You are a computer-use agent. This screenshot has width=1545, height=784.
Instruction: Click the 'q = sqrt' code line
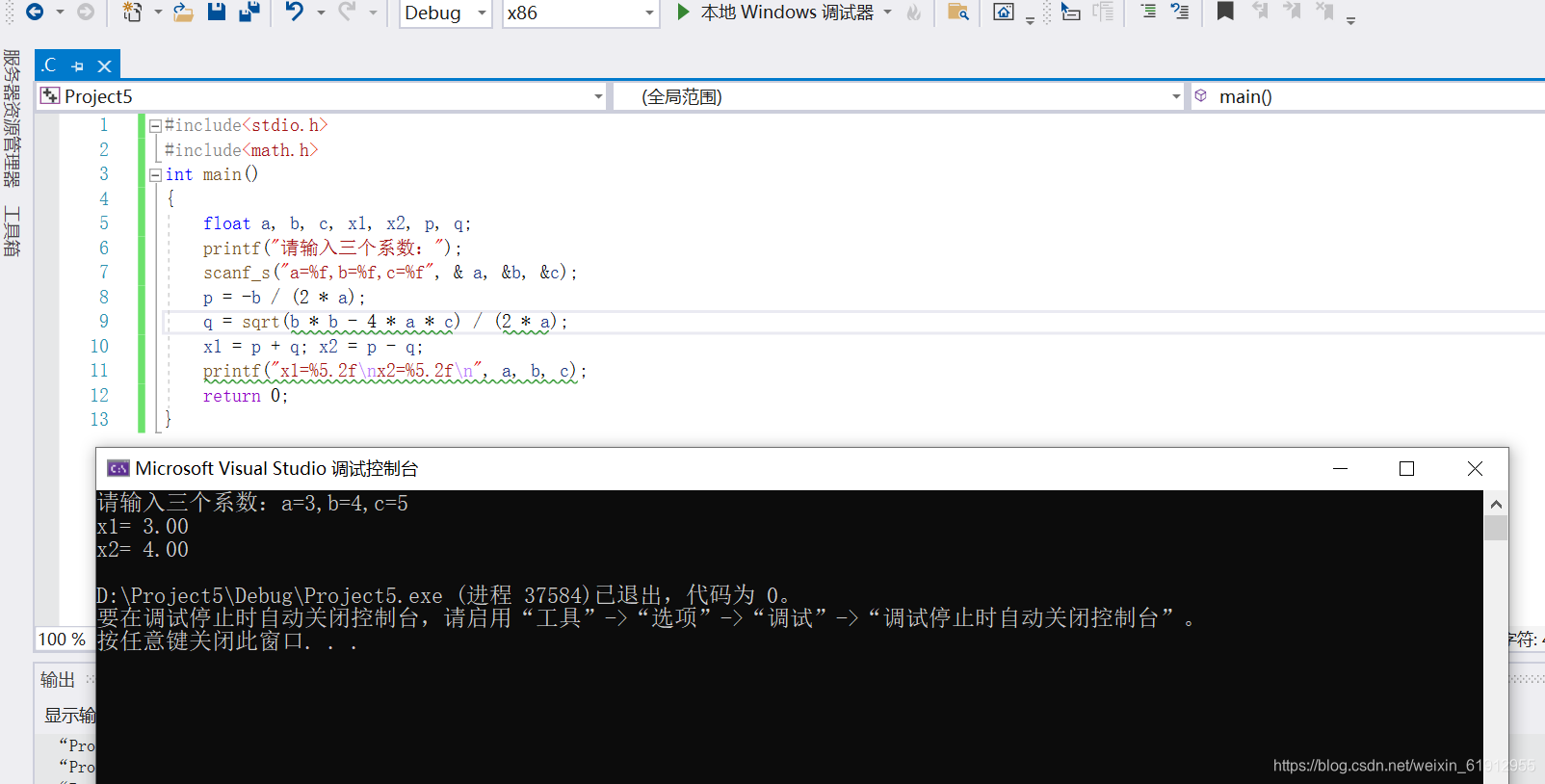click(385, 322)
